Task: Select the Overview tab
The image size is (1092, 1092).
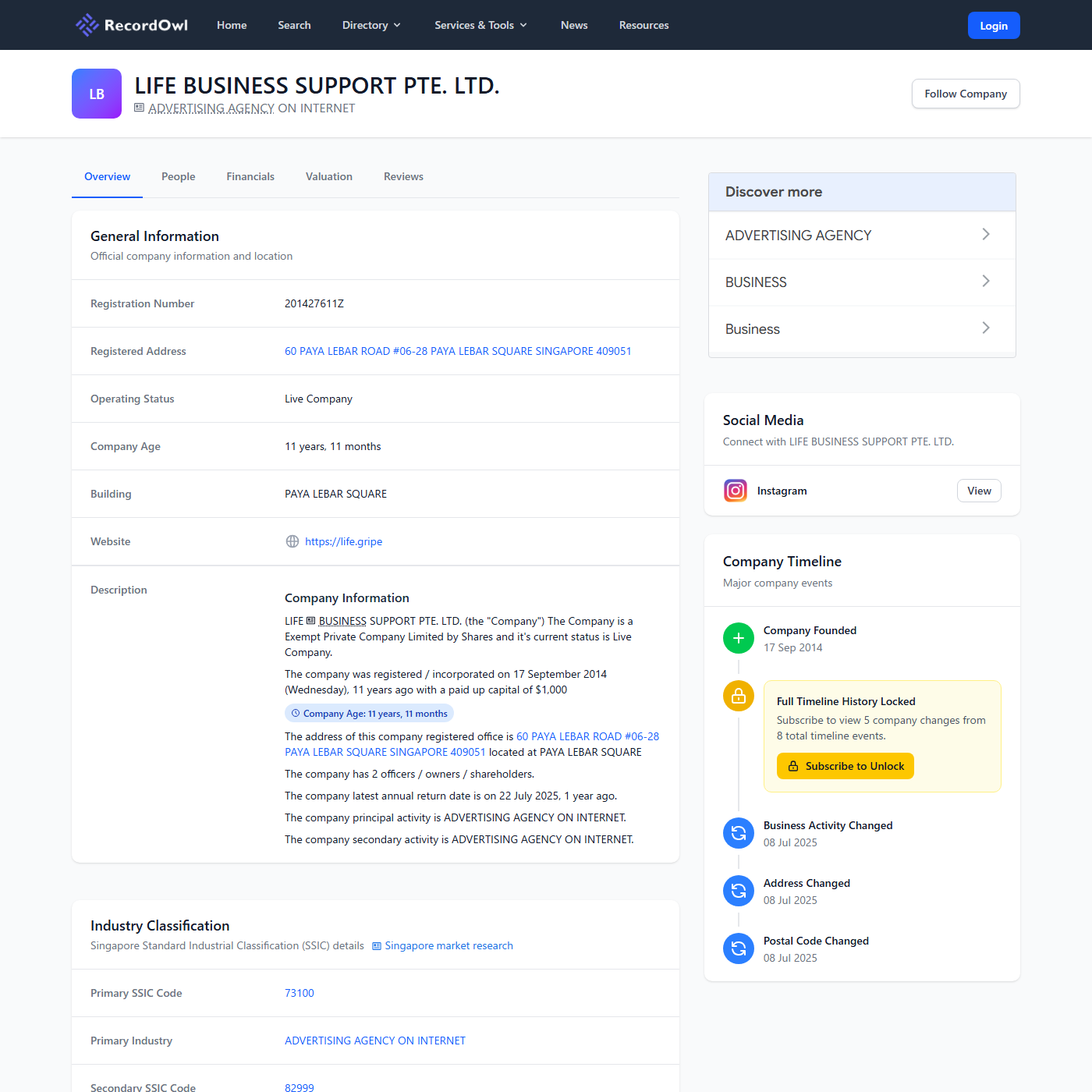Action: click(107, 176)
